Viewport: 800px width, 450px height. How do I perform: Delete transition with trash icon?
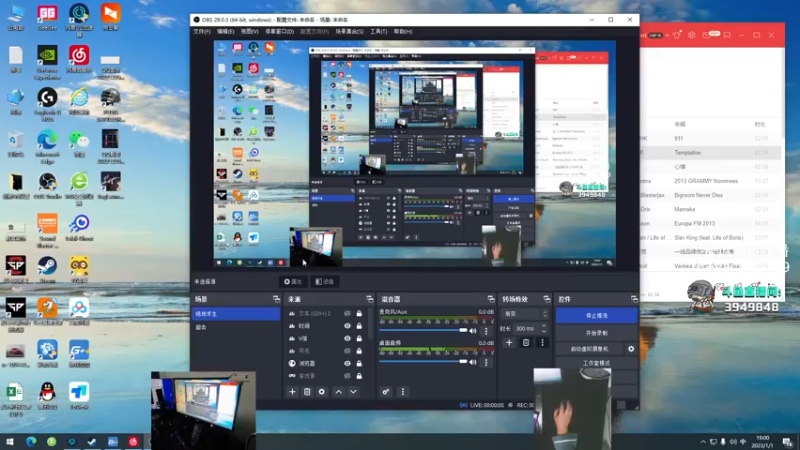(x=526, y=343)
